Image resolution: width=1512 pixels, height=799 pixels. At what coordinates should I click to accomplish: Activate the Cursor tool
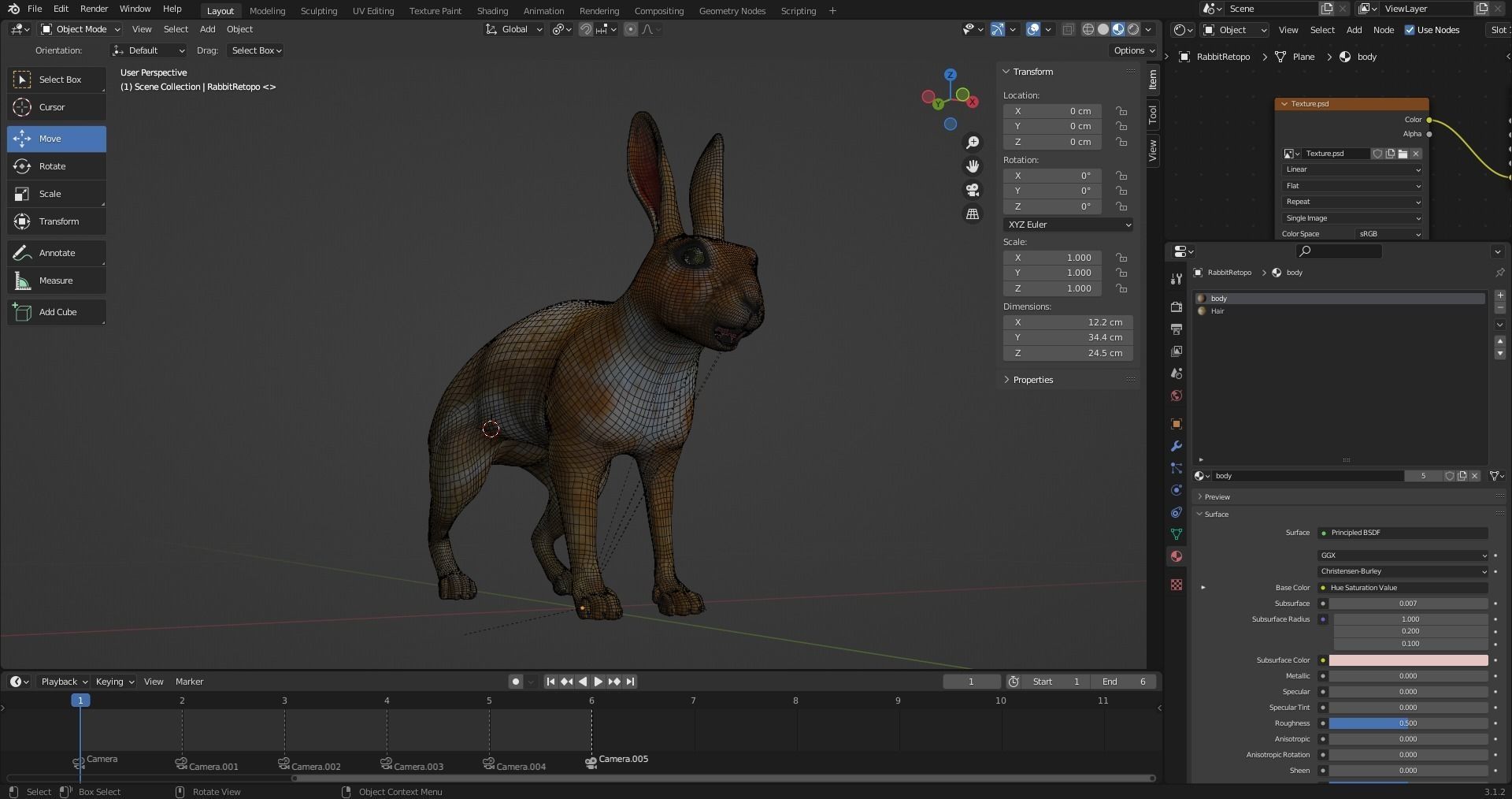[57, 107]
